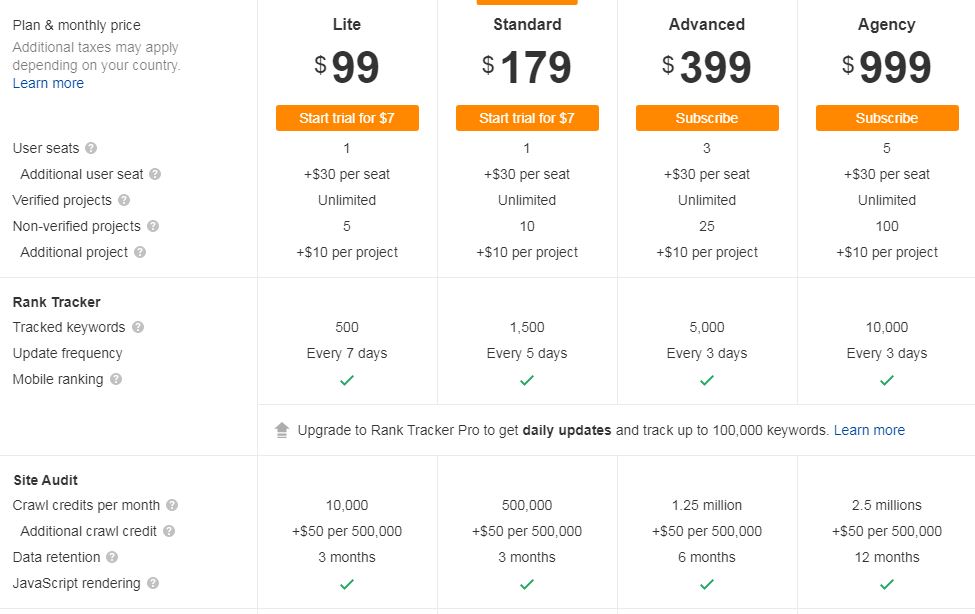Click the Standard plan heading
This screenshot has width=975, height=614.
pos(527,24)
